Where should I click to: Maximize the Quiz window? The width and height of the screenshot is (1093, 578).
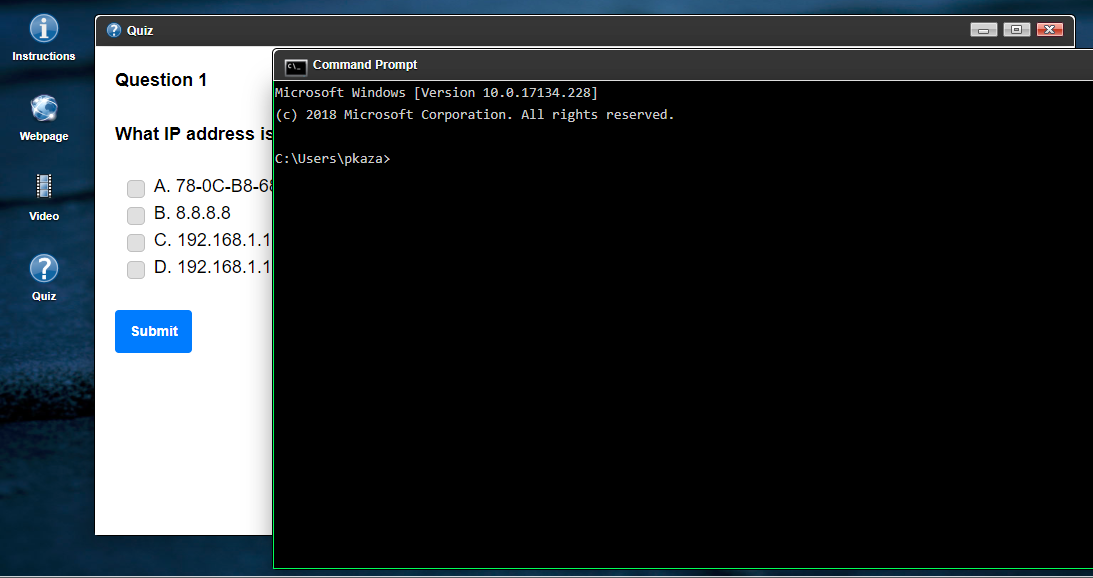point(1016,29)
